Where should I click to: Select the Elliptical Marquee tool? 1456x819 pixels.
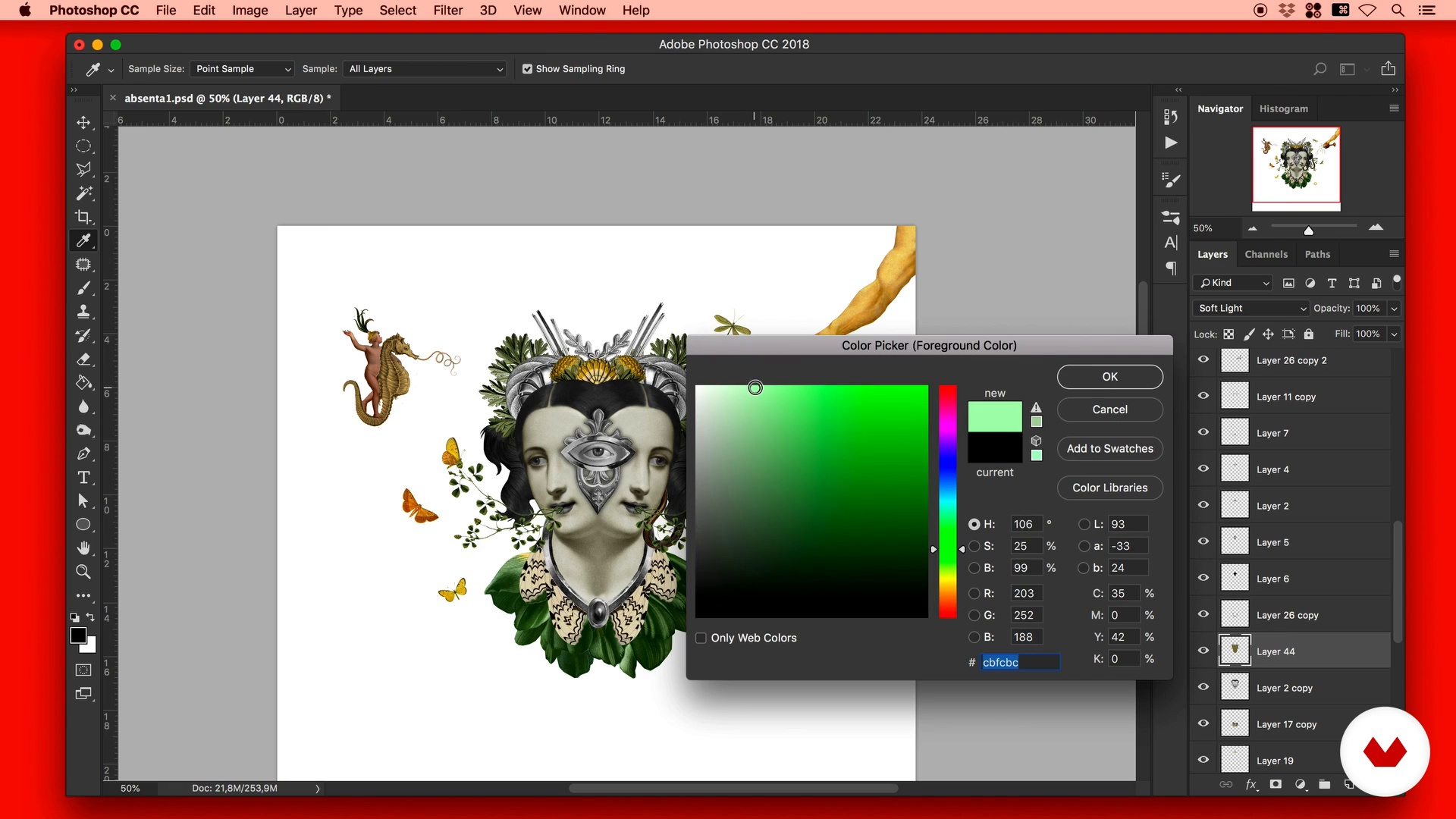point(83,146)
